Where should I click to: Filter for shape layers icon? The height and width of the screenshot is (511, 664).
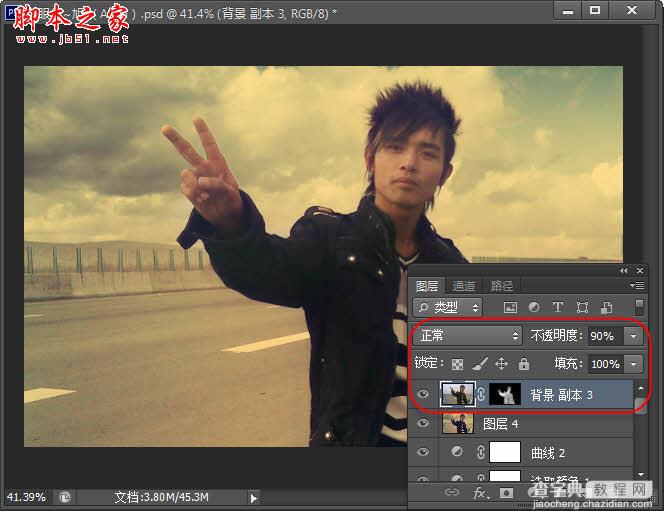pyautogui.click(x=582, y=307)
